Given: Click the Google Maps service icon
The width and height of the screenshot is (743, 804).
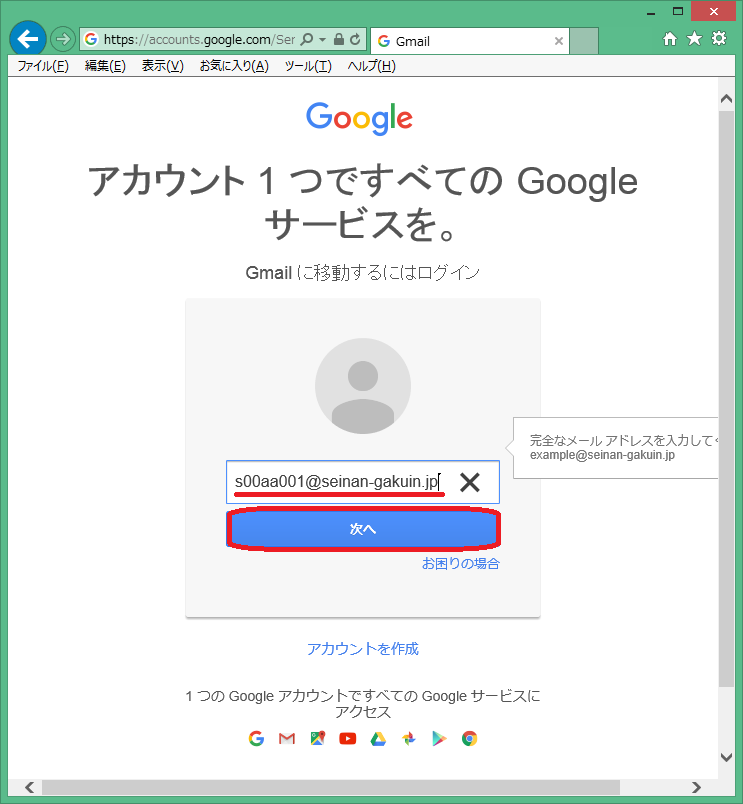Looking at the screenshot, I should tap(318, 738).
